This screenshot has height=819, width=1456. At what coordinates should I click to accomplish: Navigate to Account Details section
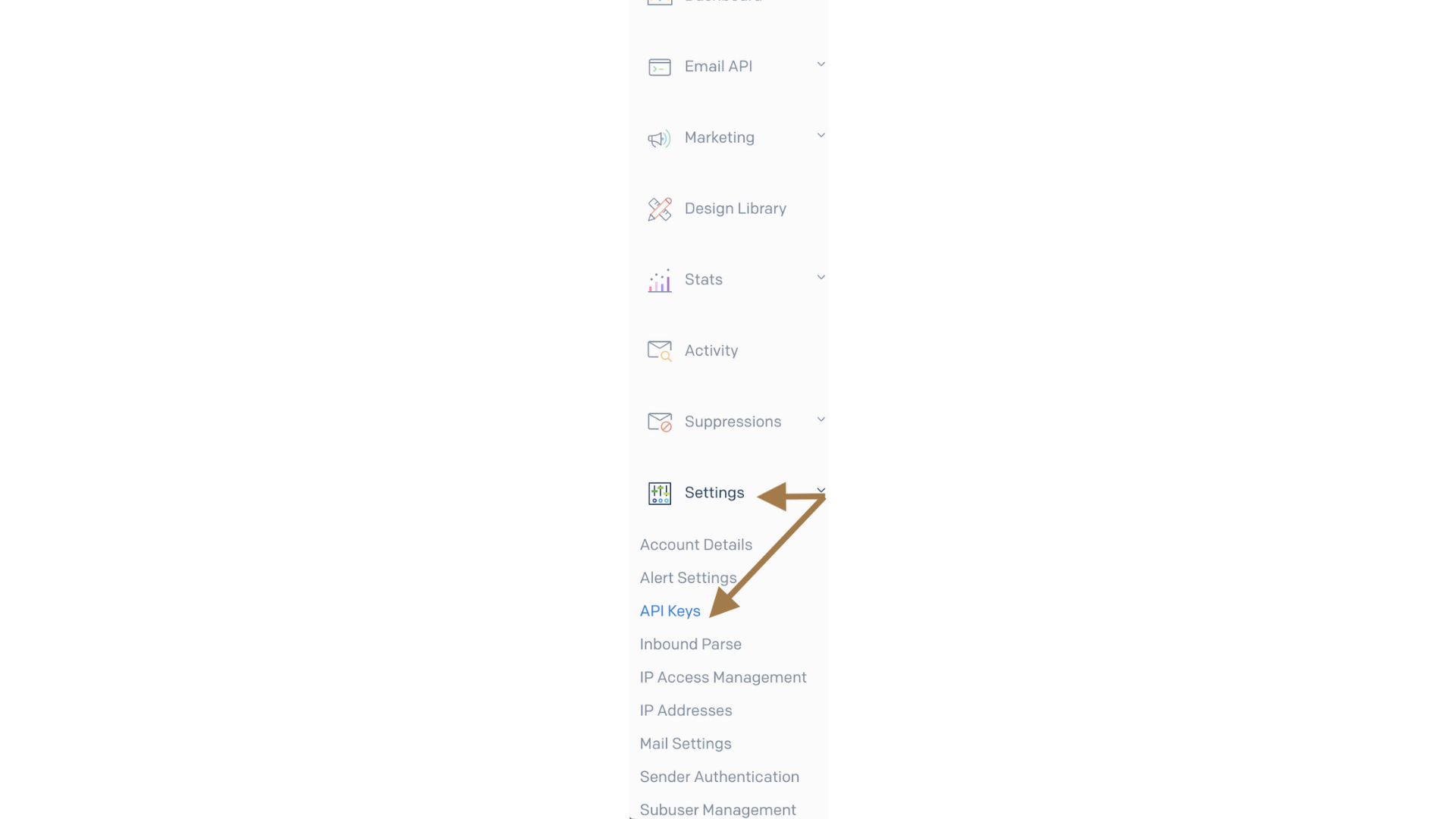tap(696, 545)
